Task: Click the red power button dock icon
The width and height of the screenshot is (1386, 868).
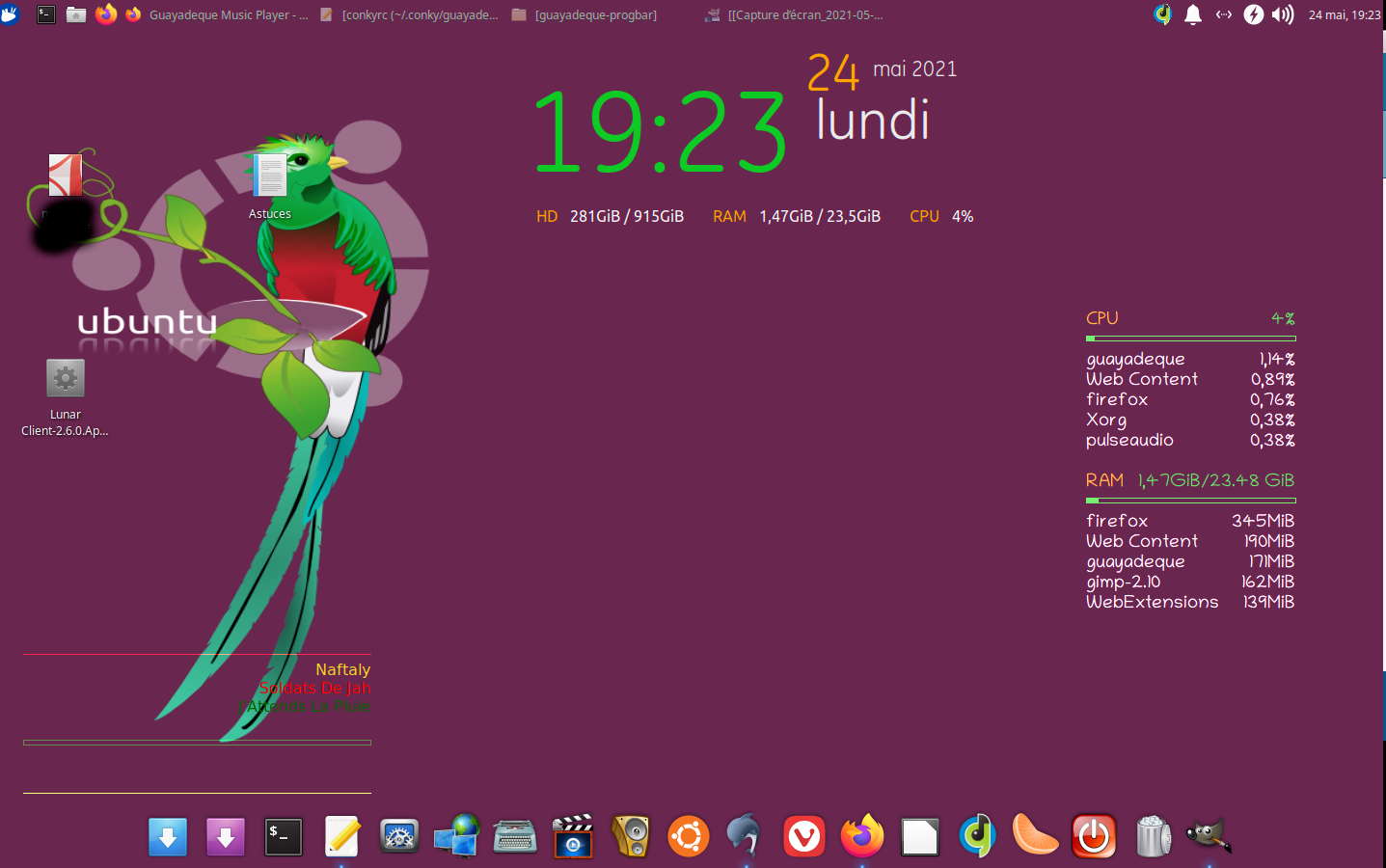Action: pos(1094,836)
